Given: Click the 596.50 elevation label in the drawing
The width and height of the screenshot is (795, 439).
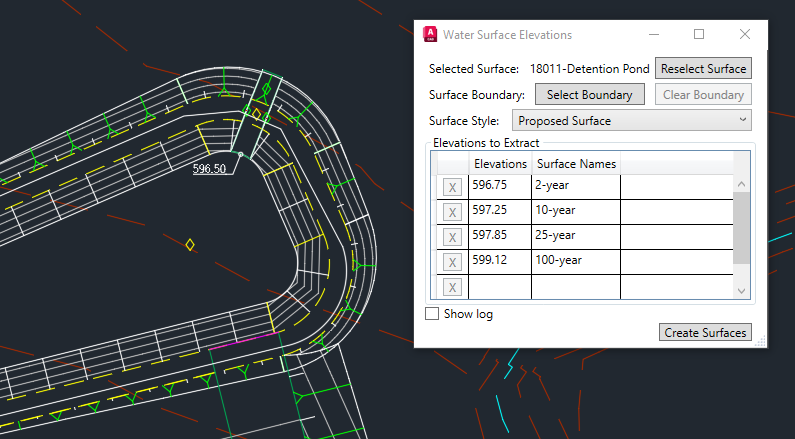Looking at the screenshot, I should pyautogui.click(x=209, y=169).
